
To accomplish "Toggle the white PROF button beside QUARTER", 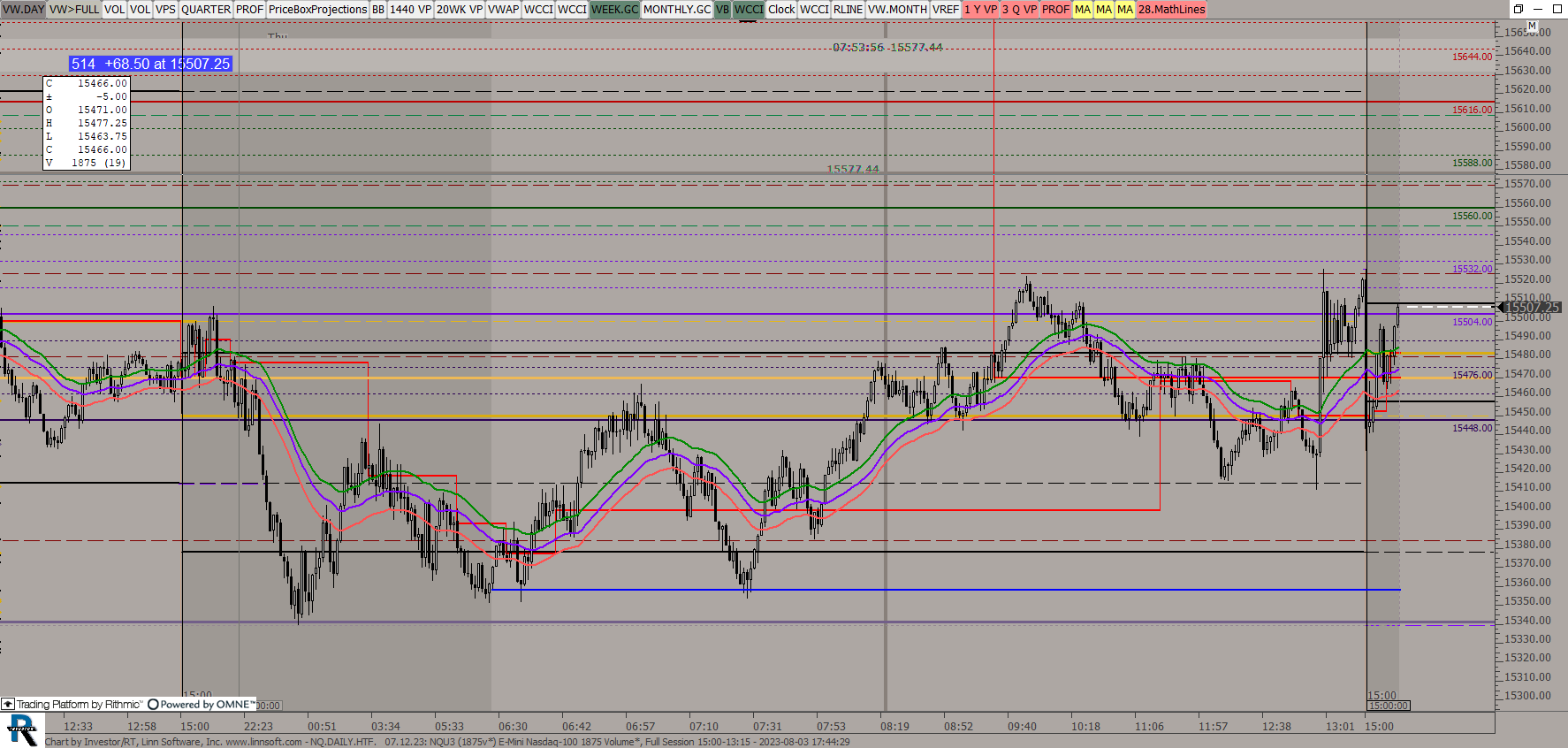I will click(249, 9).
